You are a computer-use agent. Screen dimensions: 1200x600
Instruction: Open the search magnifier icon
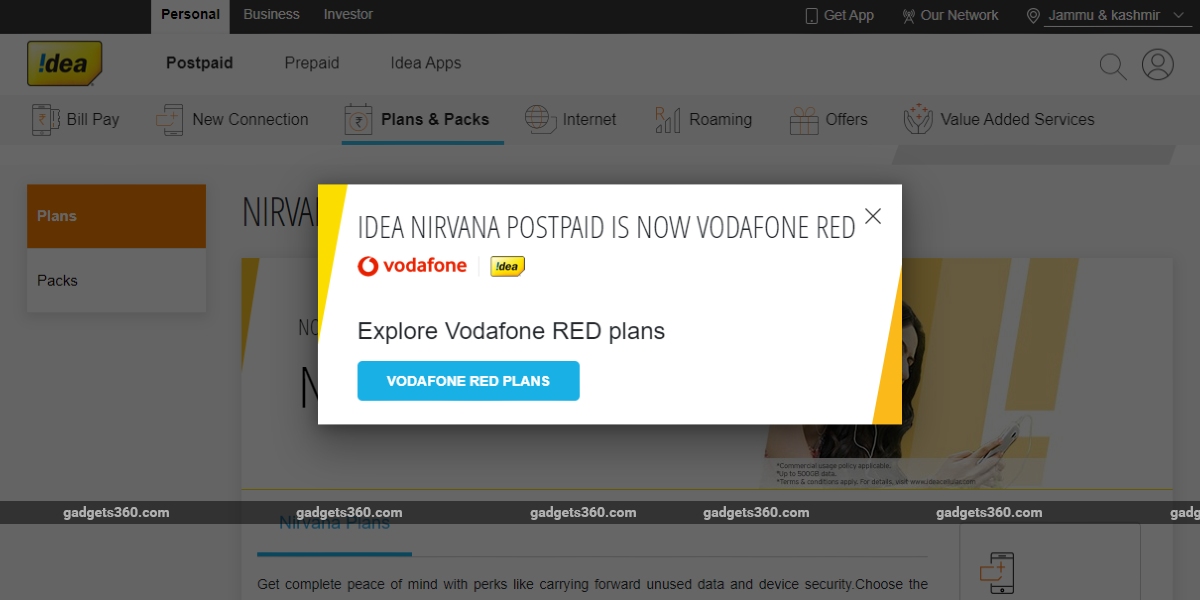click(x=1112, y=66)
